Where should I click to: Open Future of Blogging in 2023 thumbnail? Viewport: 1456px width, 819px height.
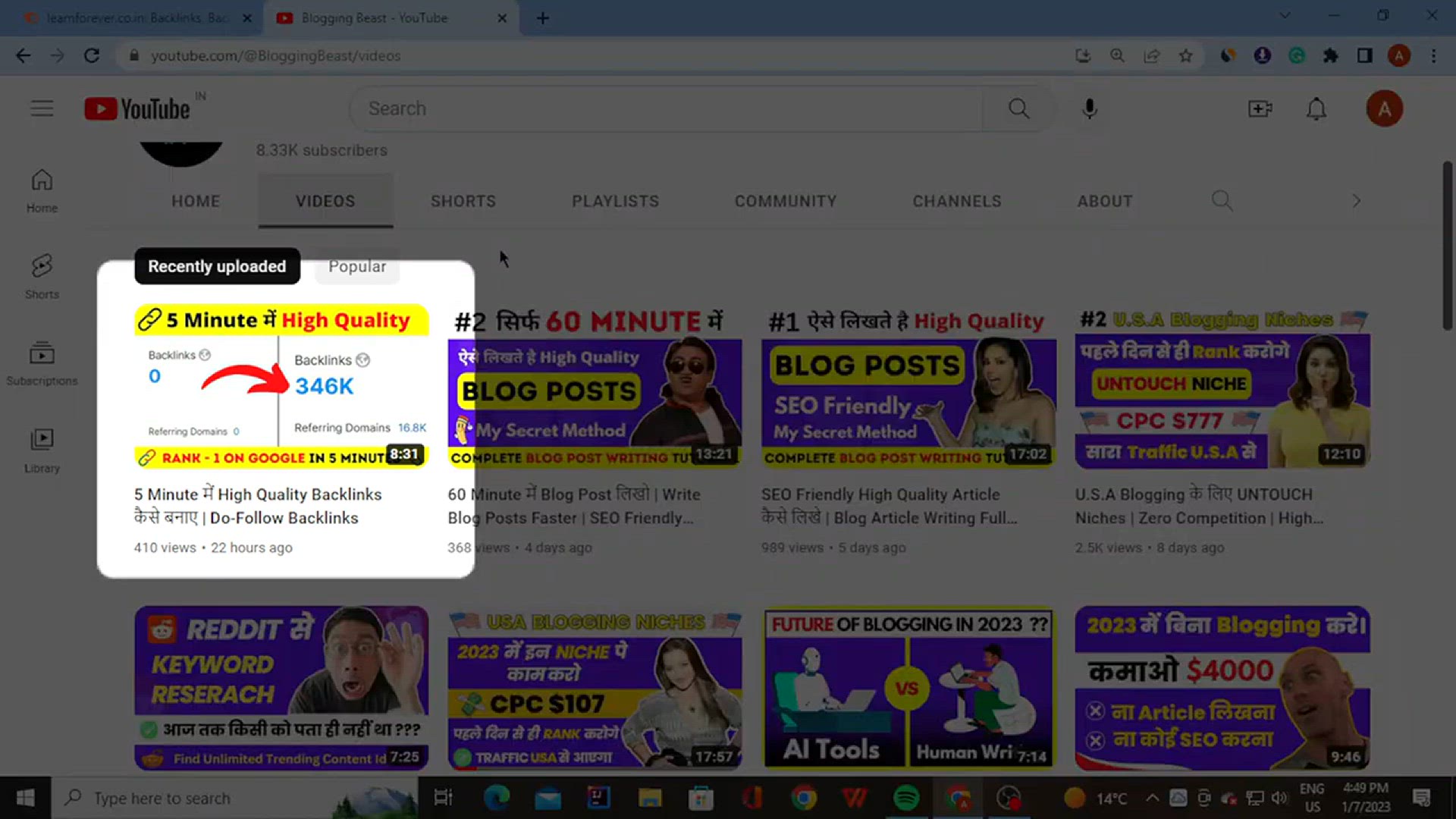[x=908, y=687]
